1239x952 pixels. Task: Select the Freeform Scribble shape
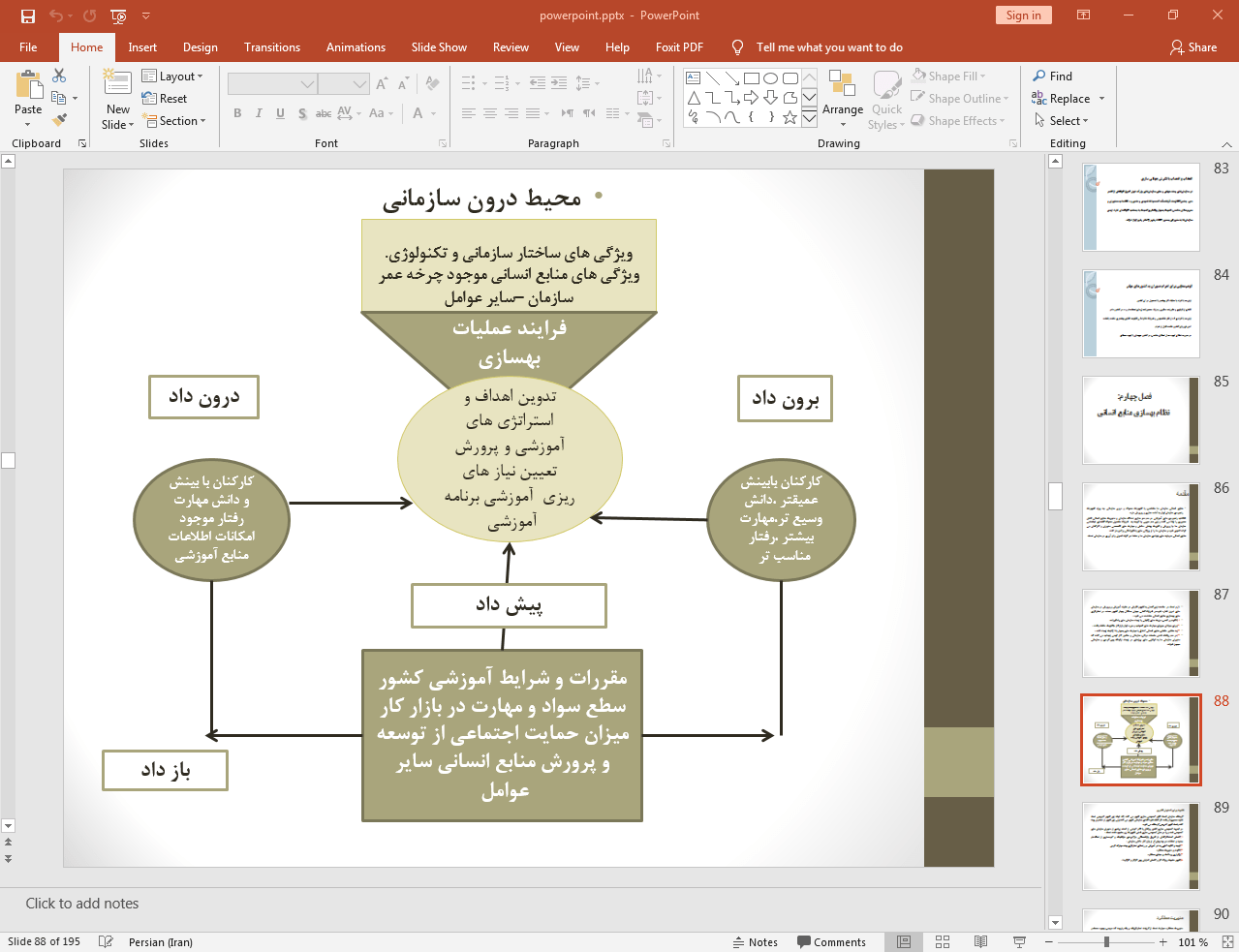[x=693, y=117]
